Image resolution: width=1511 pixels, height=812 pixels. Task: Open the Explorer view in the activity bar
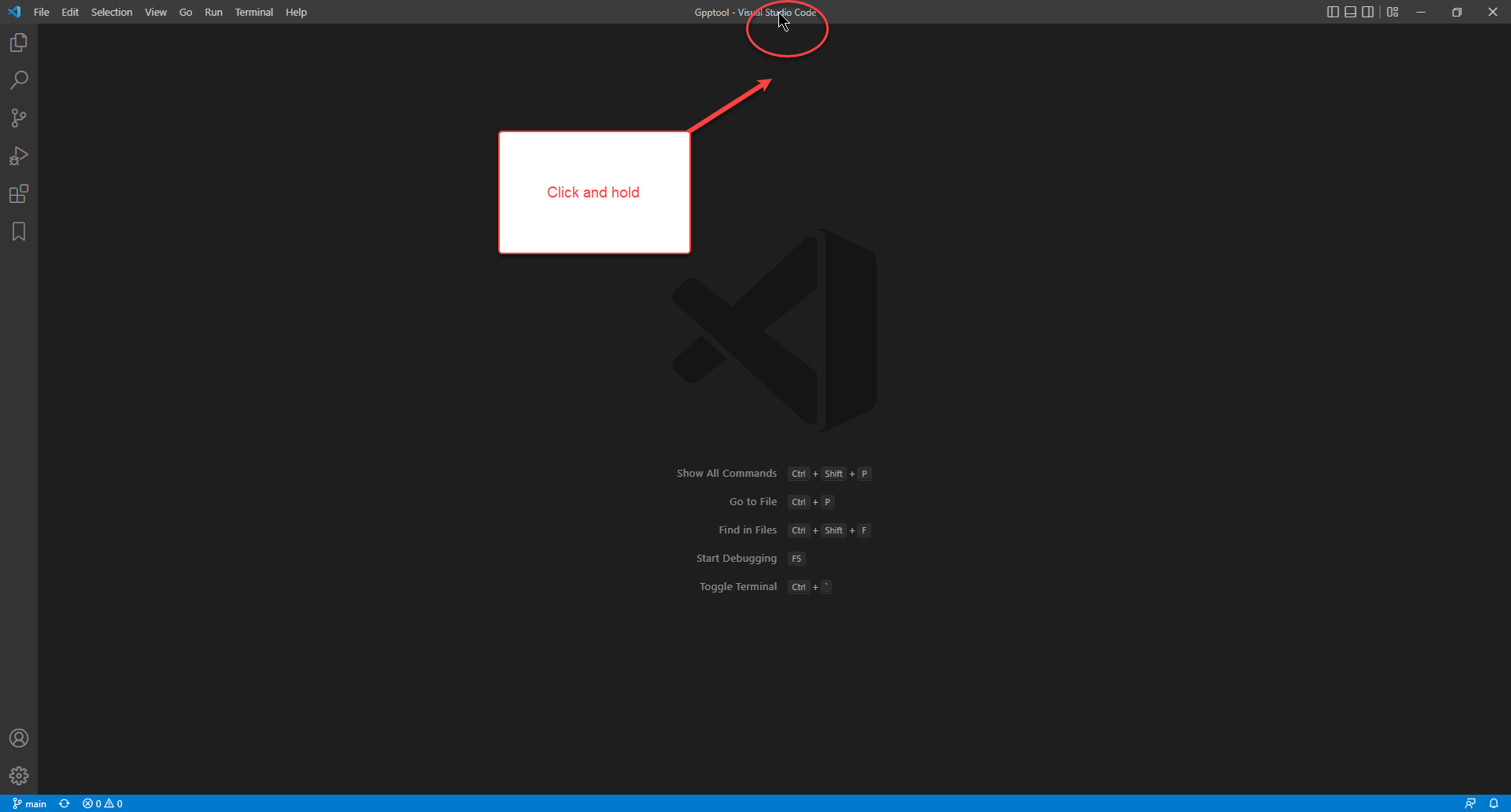[19, 42]
